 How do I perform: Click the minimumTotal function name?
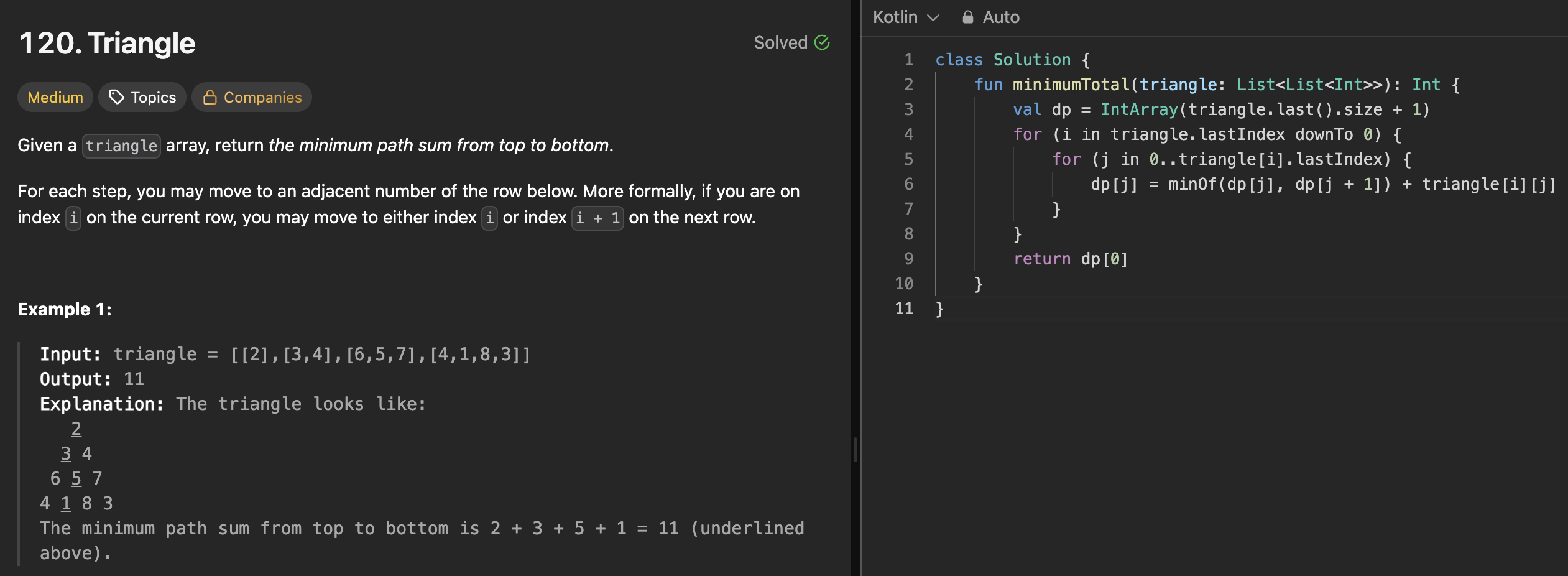click(x=1071, y=85)
